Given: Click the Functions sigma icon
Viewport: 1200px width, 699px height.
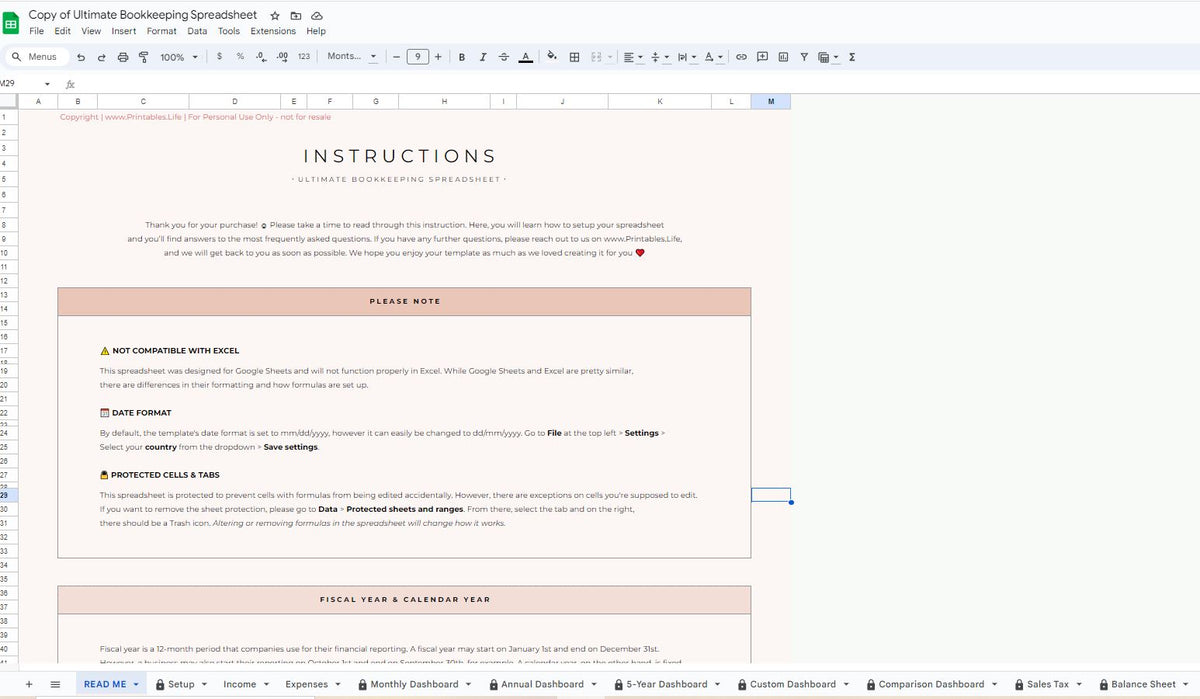Looking at the screenshot, I should pyautogui.click(x=851, y=57).
